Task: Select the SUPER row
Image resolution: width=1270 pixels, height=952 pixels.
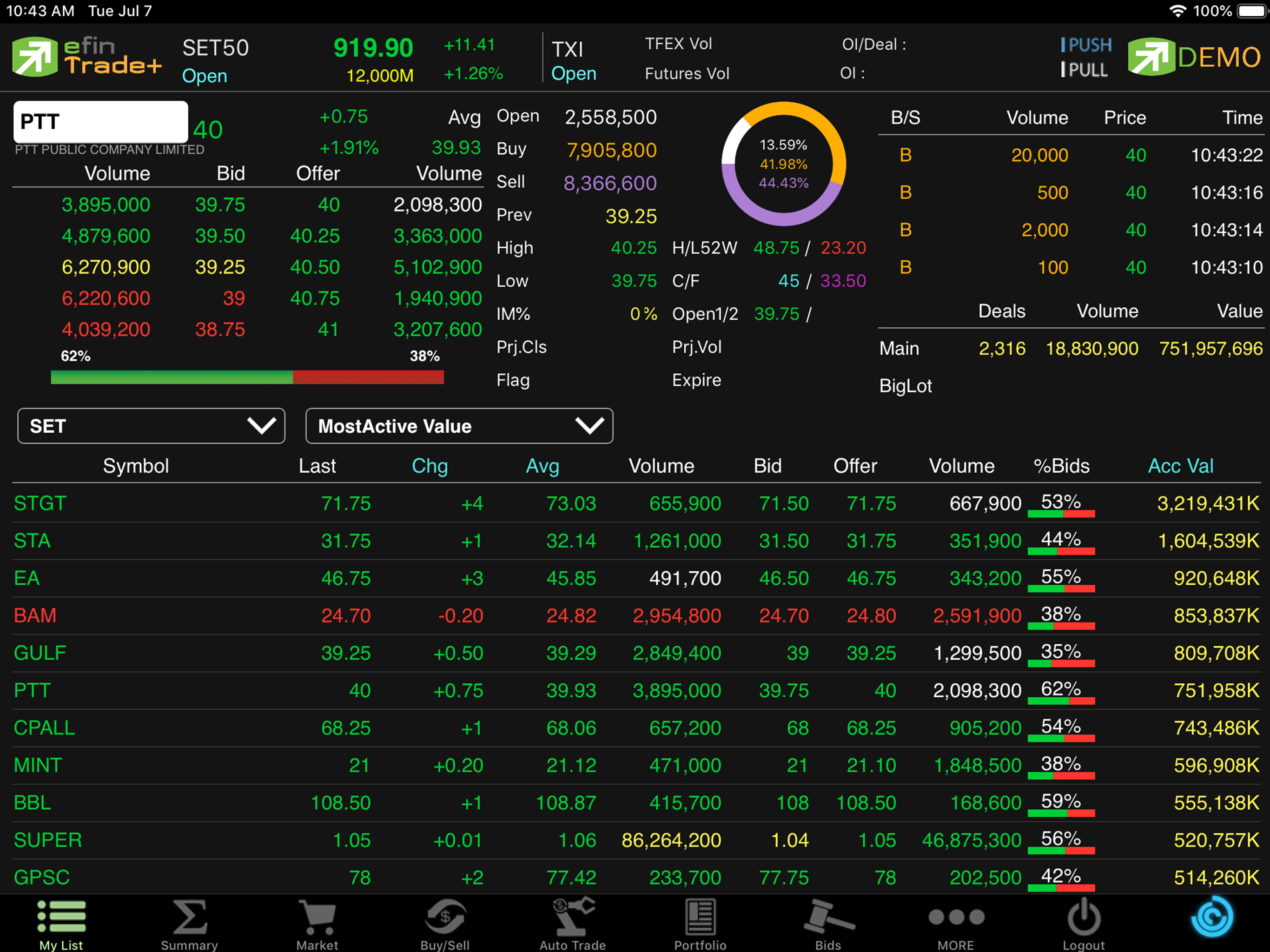Action: [636, 840]
